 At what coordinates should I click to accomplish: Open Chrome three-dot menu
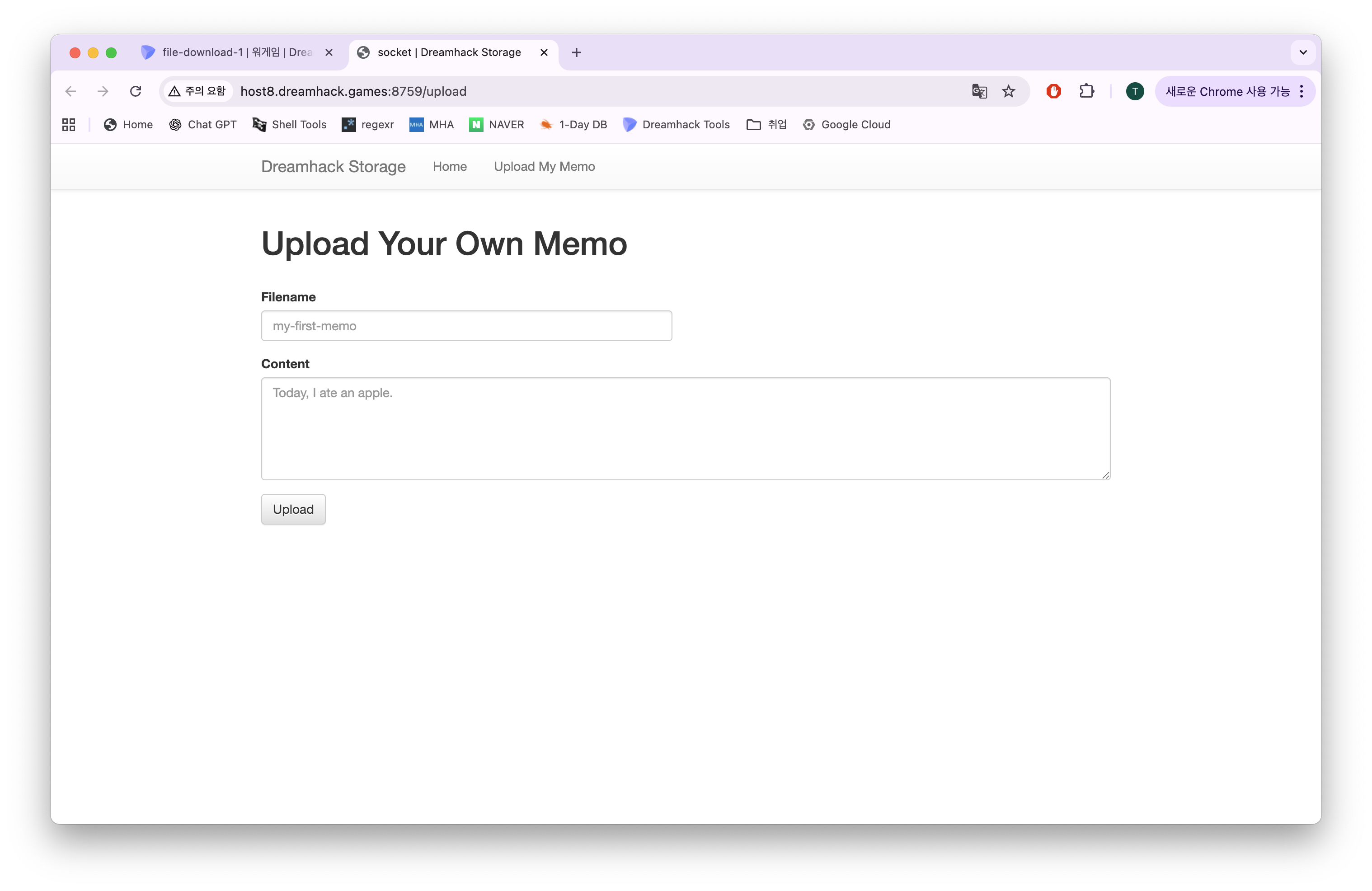click(1301, 91)
